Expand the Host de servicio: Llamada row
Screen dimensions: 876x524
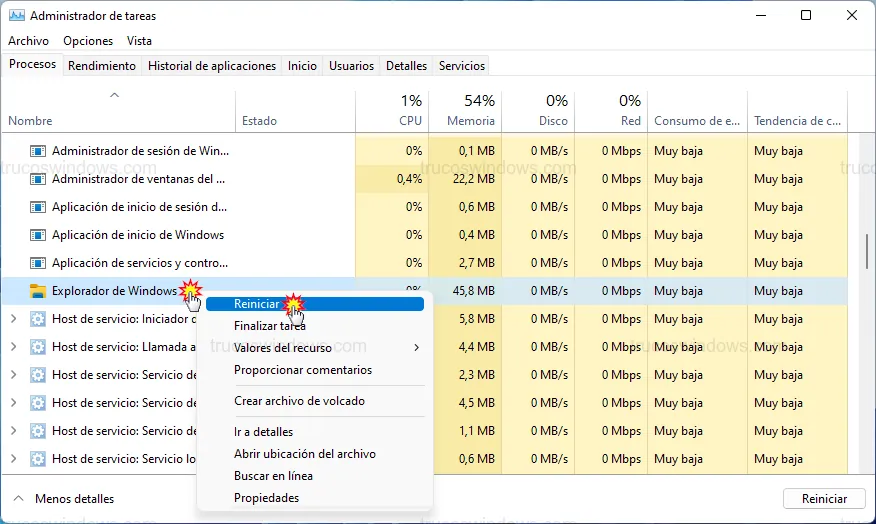[x=13, y=347]
